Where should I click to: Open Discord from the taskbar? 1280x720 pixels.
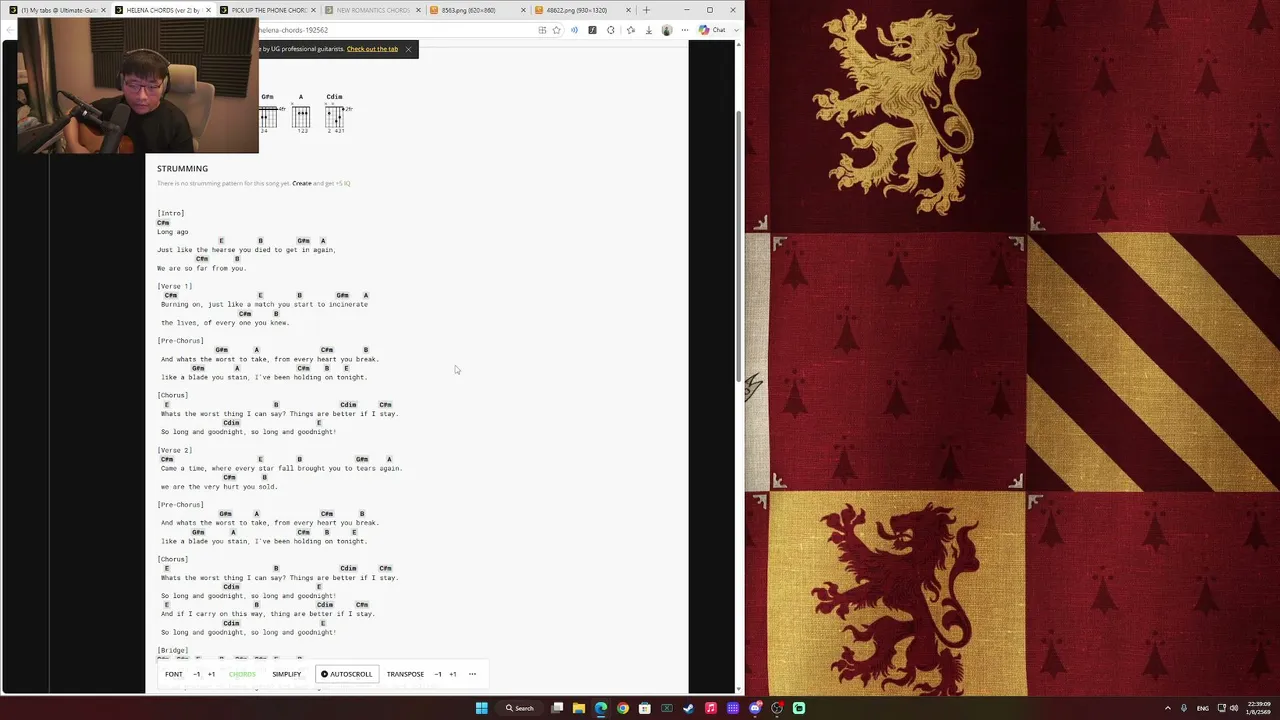point(755,708)
